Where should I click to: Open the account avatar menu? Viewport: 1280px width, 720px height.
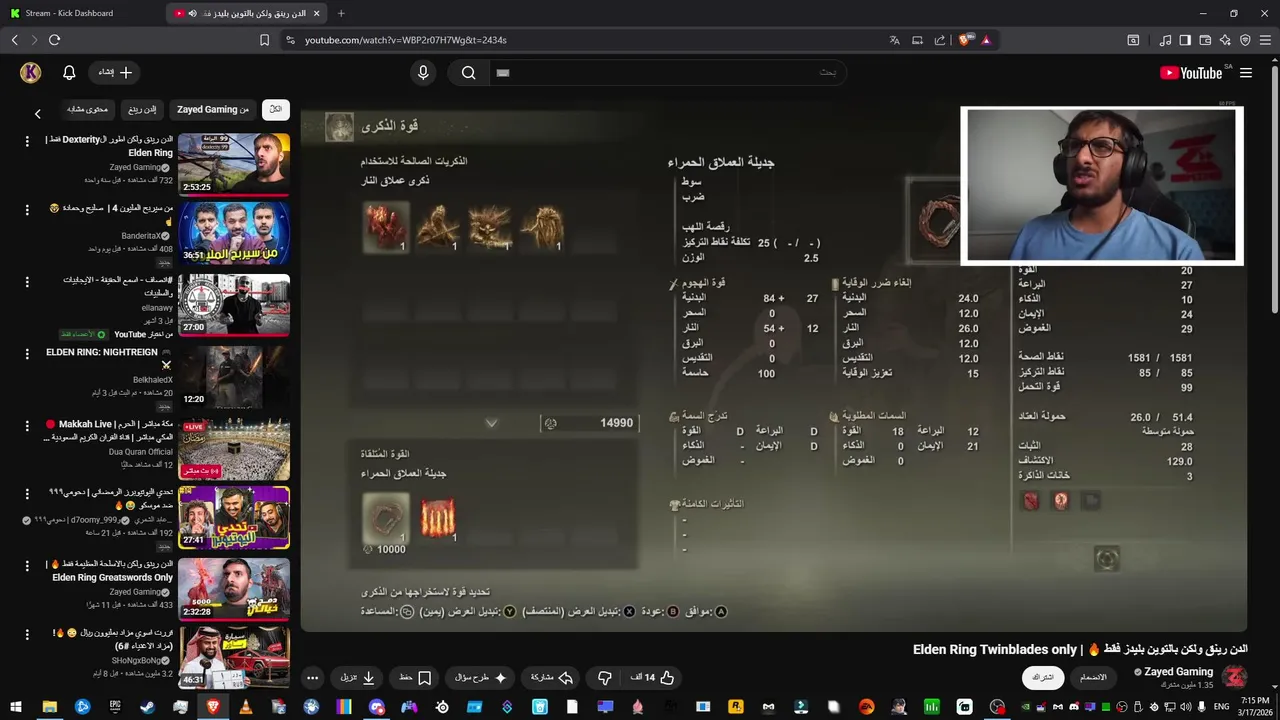pos(30,72)
